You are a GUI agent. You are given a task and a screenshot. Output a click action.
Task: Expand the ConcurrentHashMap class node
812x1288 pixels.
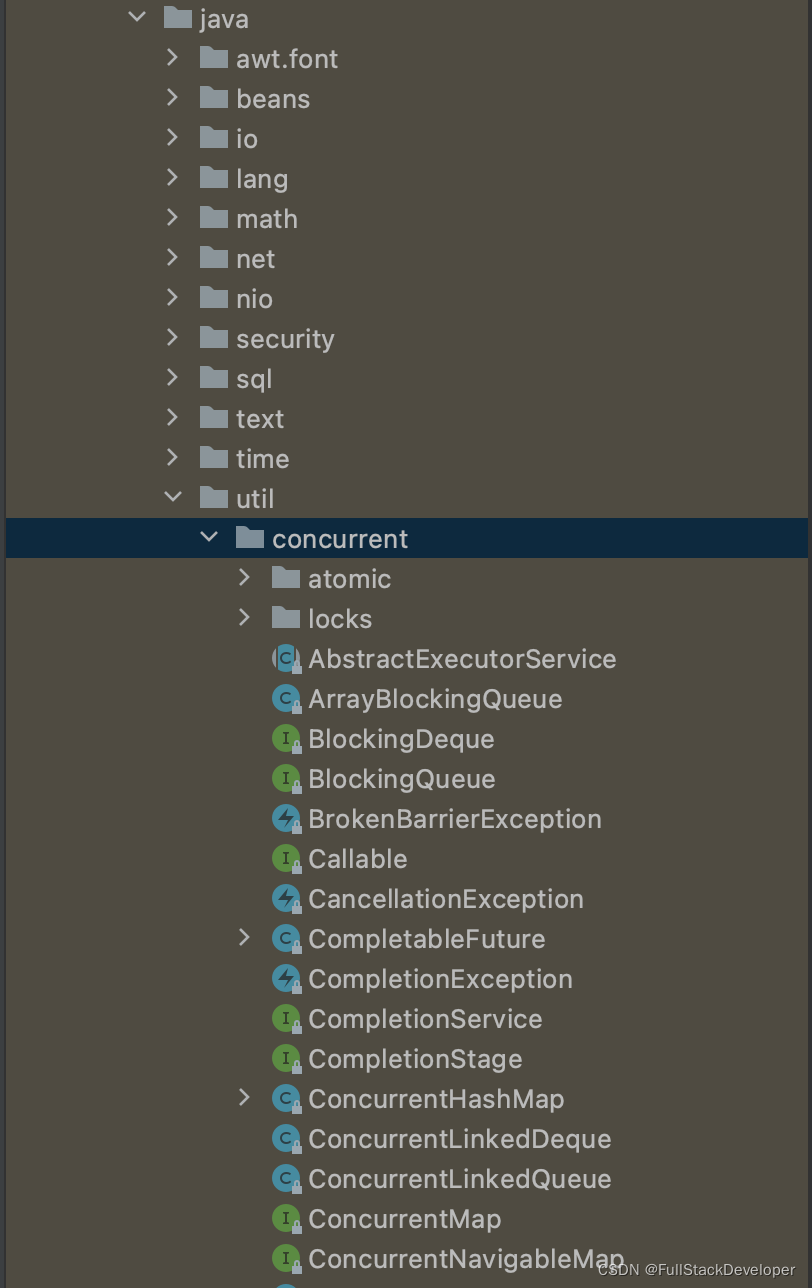tap(245, 1098)
